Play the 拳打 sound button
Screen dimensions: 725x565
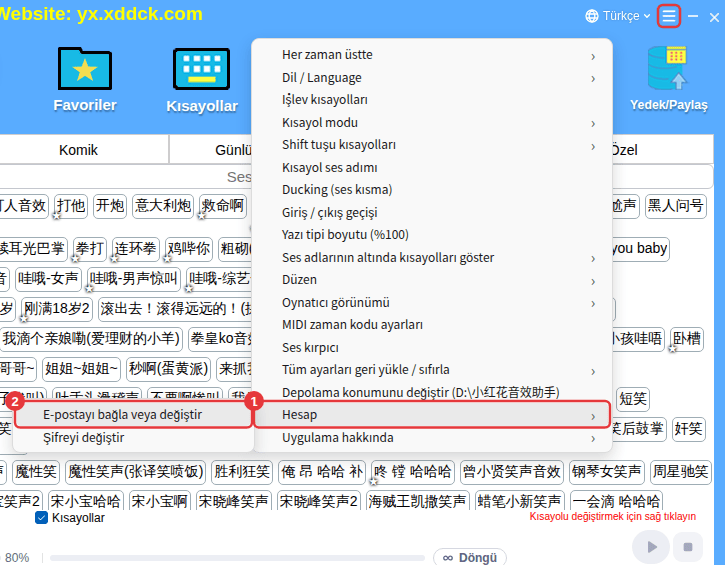coord(90,249)
